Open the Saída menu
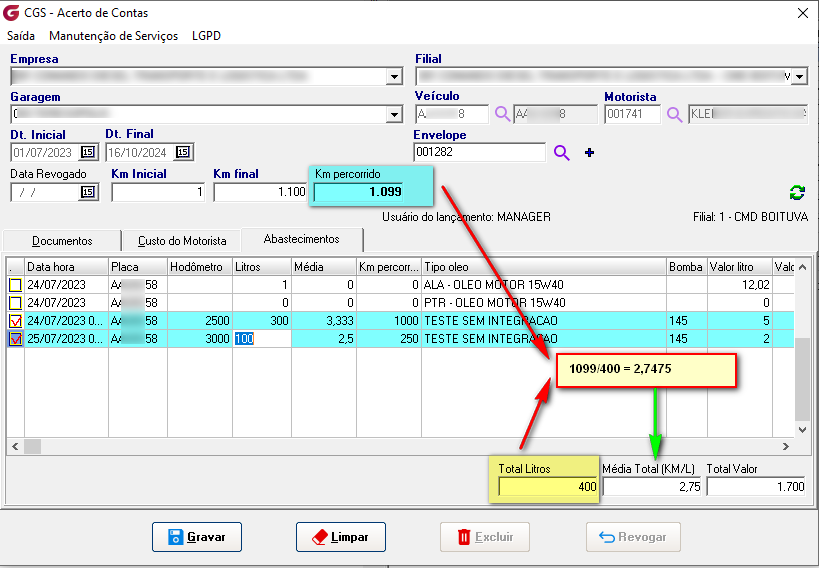 21,36
